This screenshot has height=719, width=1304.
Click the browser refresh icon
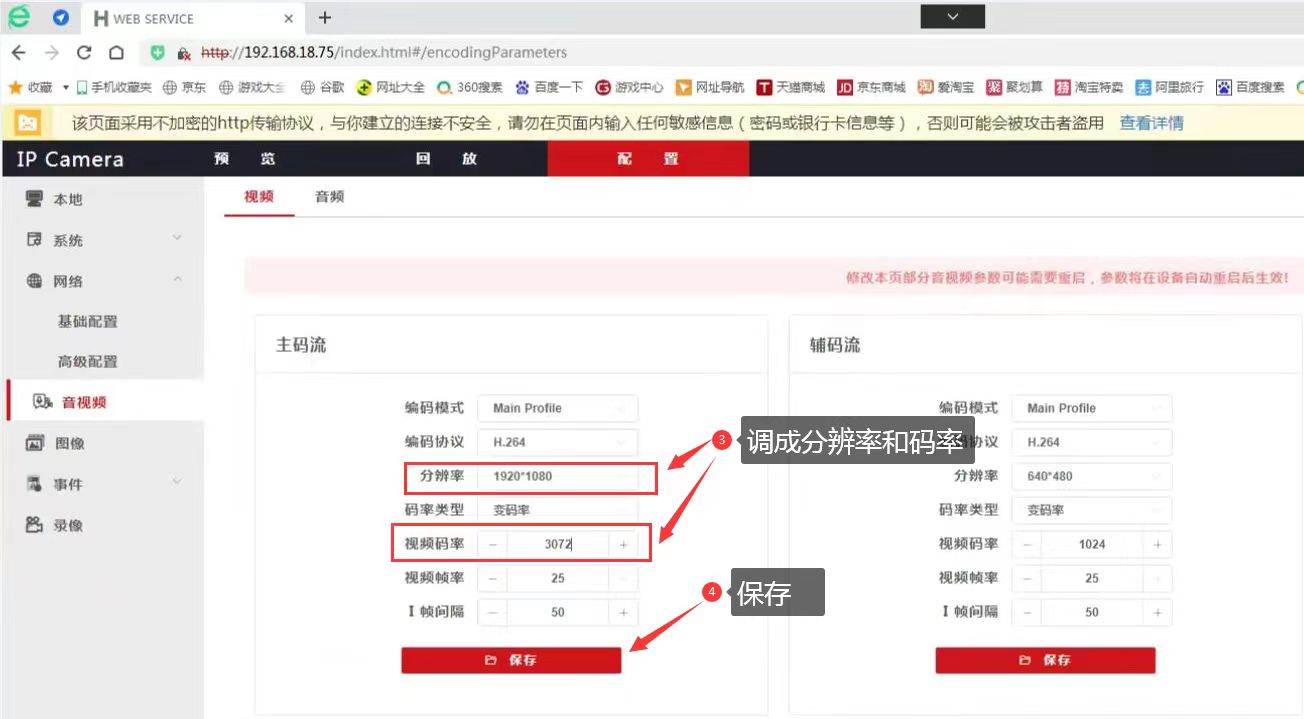click(x=84, y=53)
